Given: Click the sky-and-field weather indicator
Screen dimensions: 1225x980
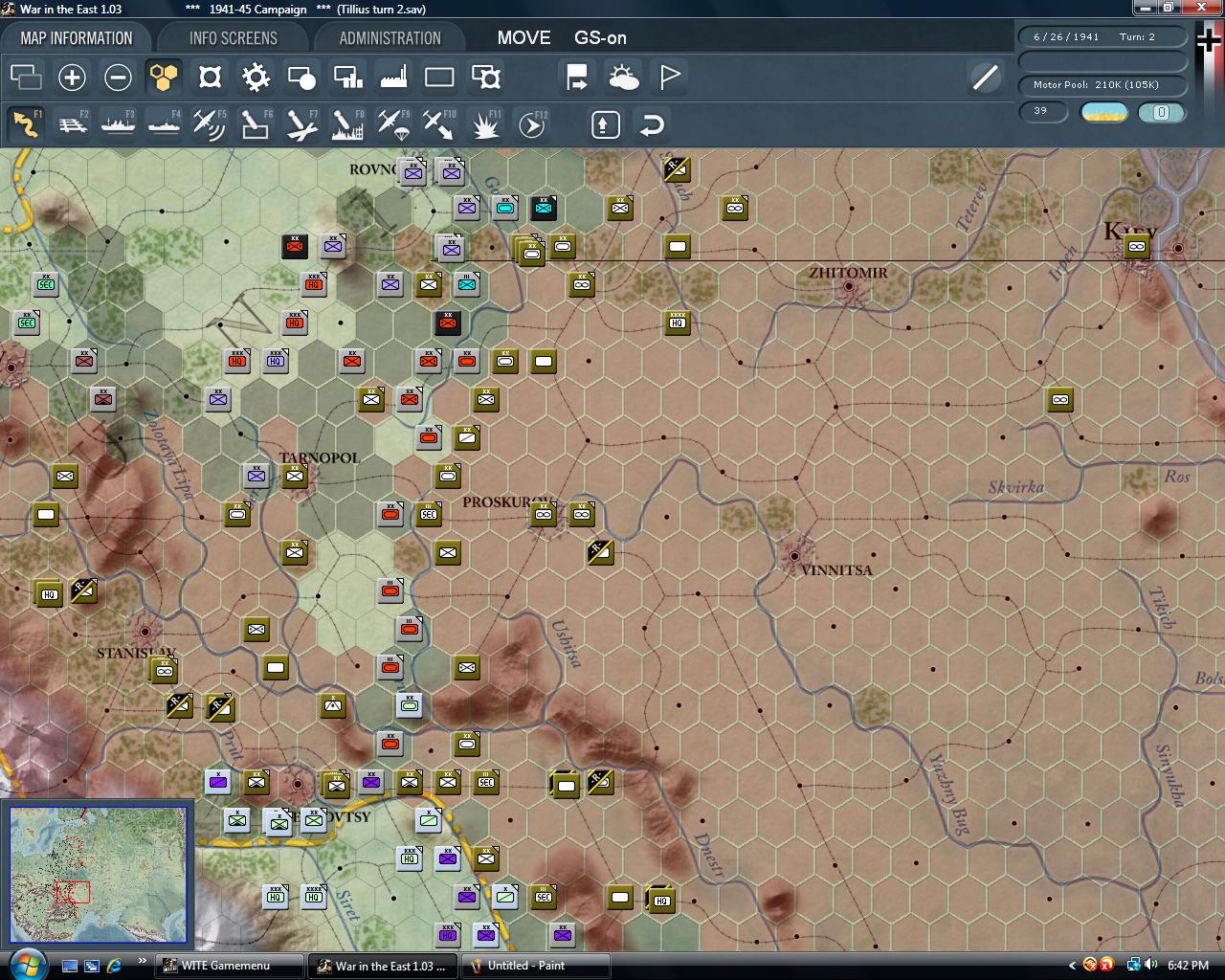Looking at the screenshot, I should [x=1103, y=112].
